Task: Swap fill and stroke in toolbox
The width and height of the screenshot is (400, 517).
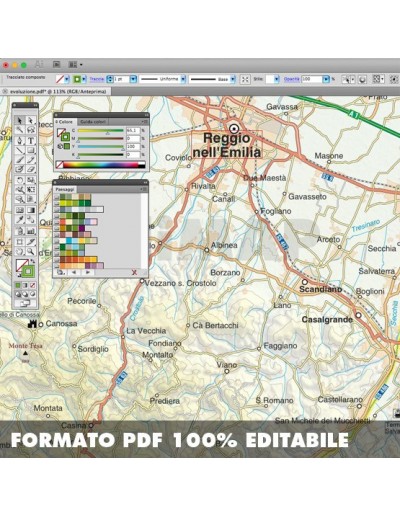Action: pos(33,261)
